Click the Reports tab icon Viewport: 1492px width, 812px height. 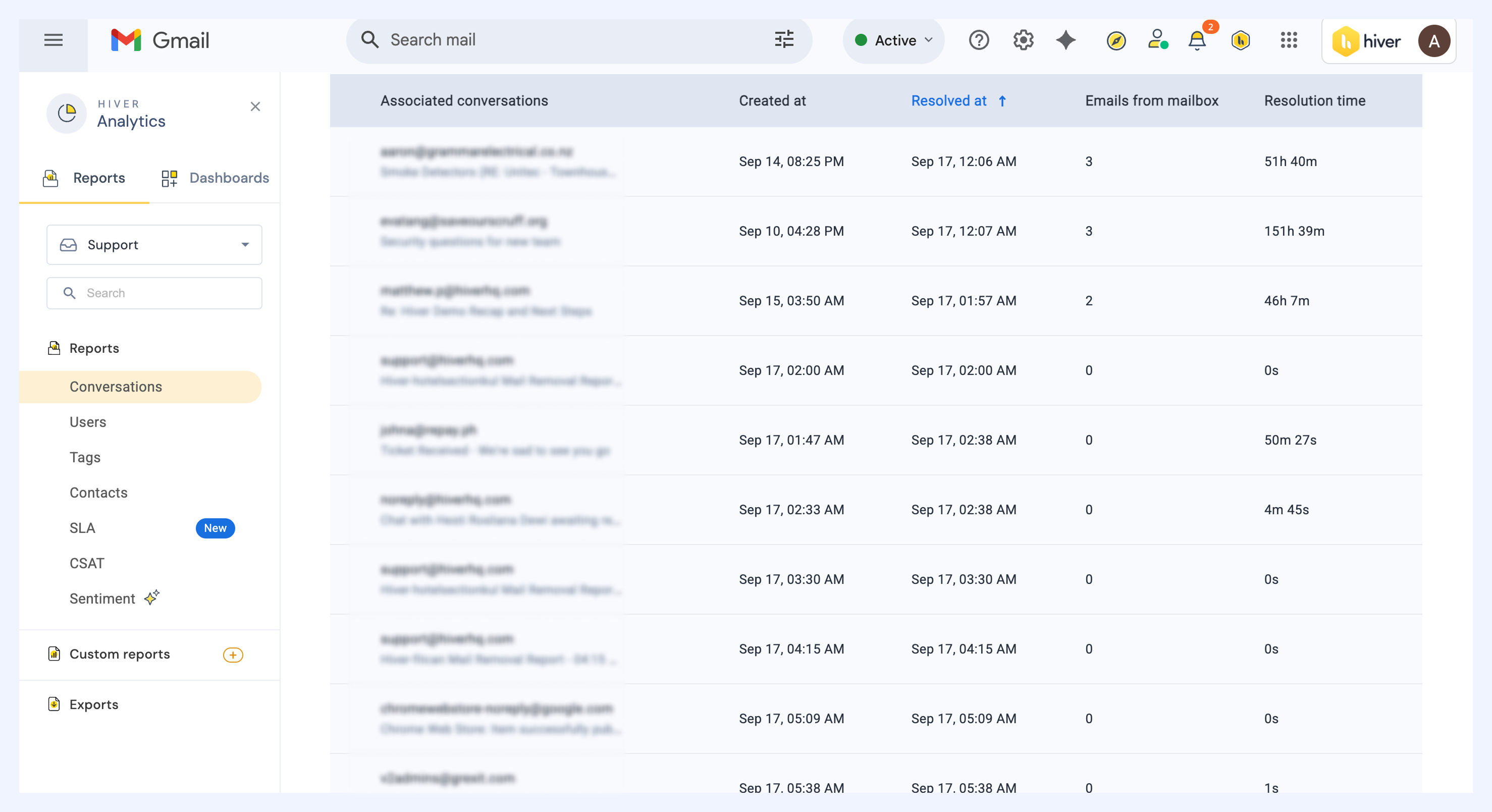tap(50, 178)
